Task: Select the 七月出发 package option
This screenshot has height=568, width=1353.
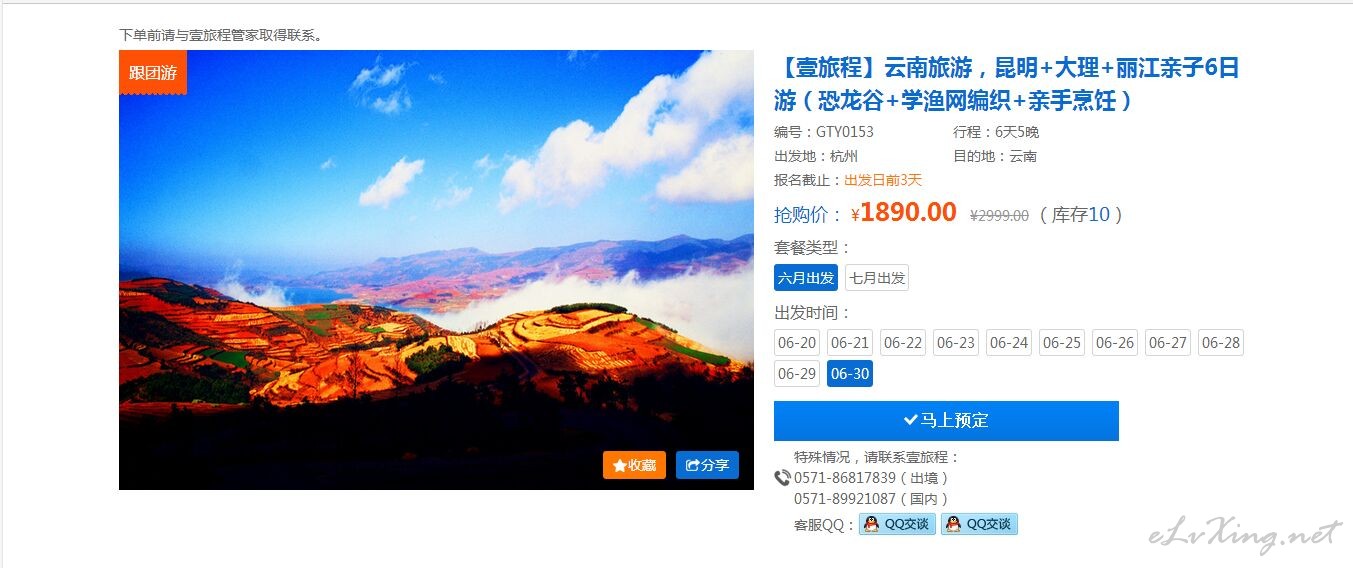Action: (x=877, y=278)
